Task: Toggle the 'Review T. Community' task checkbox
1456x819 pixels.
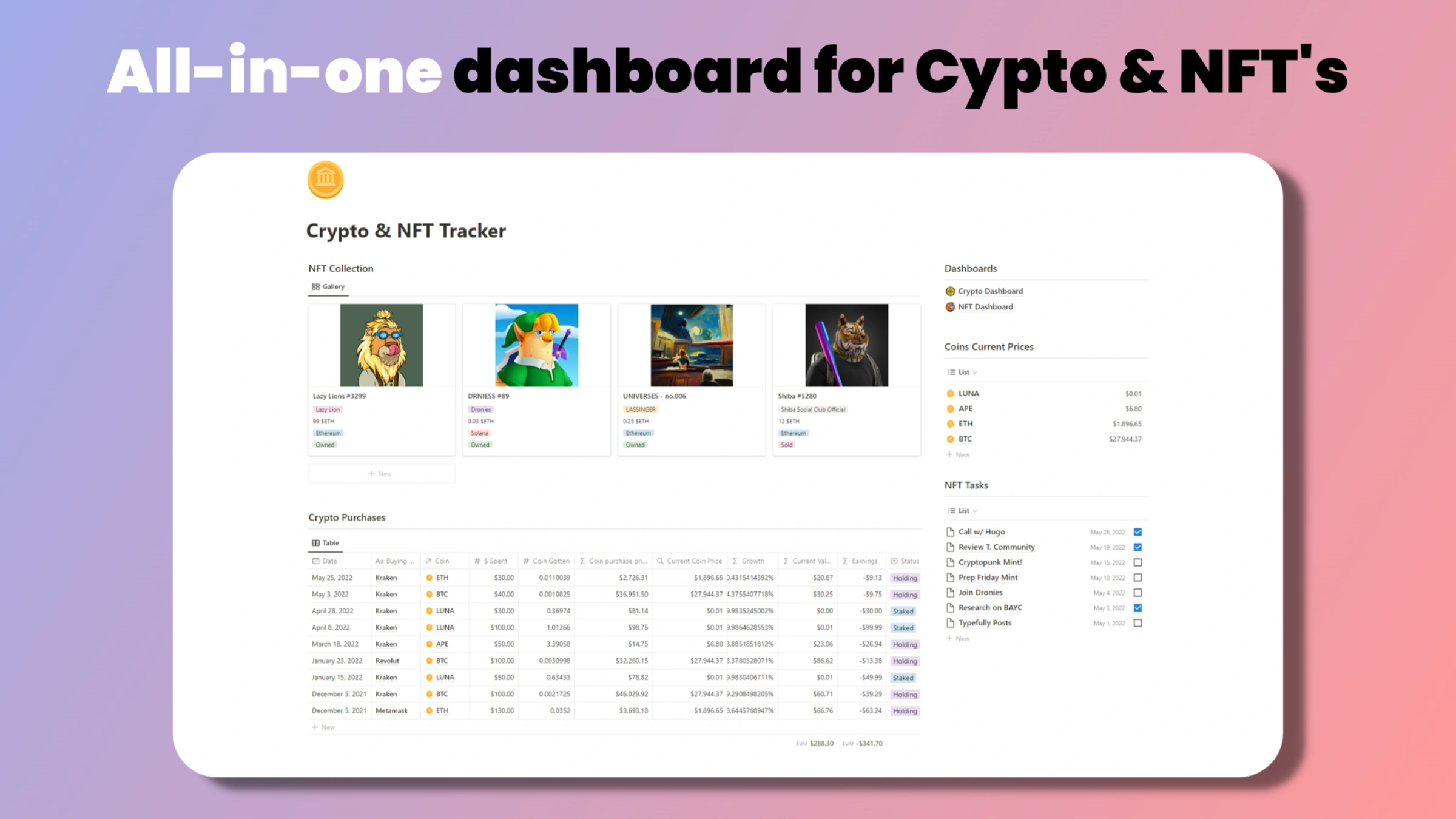Action: [x=1139, y=547]
